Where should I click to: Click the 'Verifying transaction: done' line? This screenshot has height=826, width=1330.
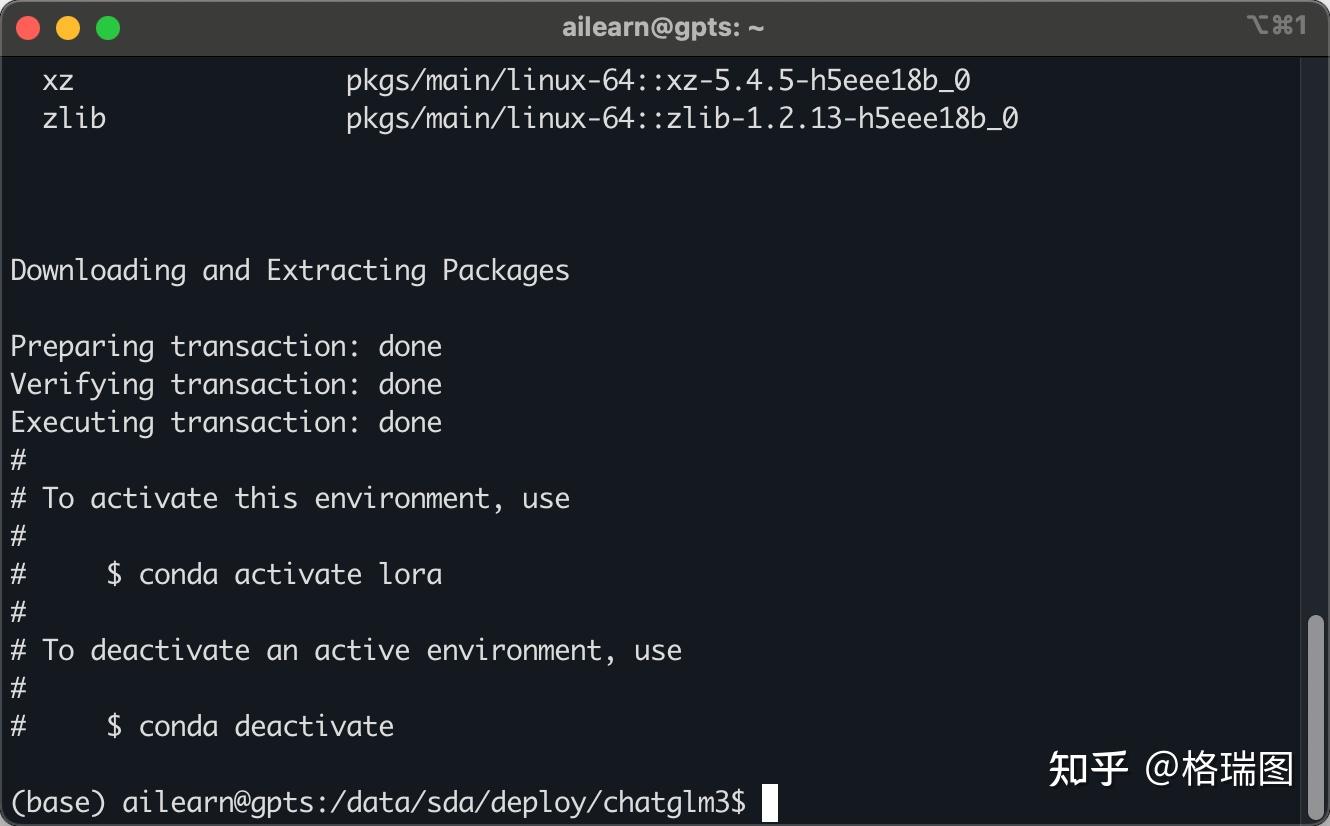point(226,385)
